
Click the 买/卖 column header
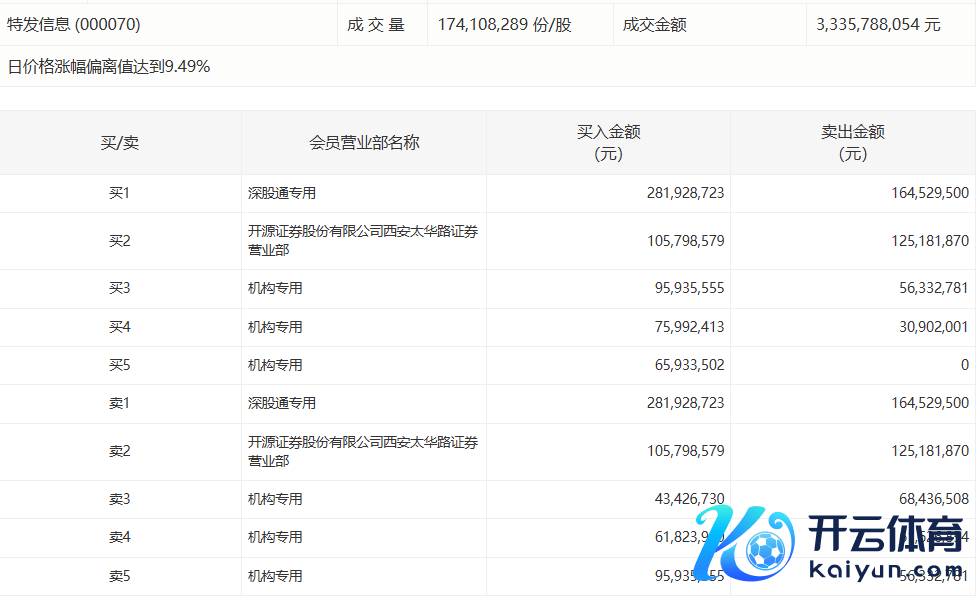tap(120, 143)
